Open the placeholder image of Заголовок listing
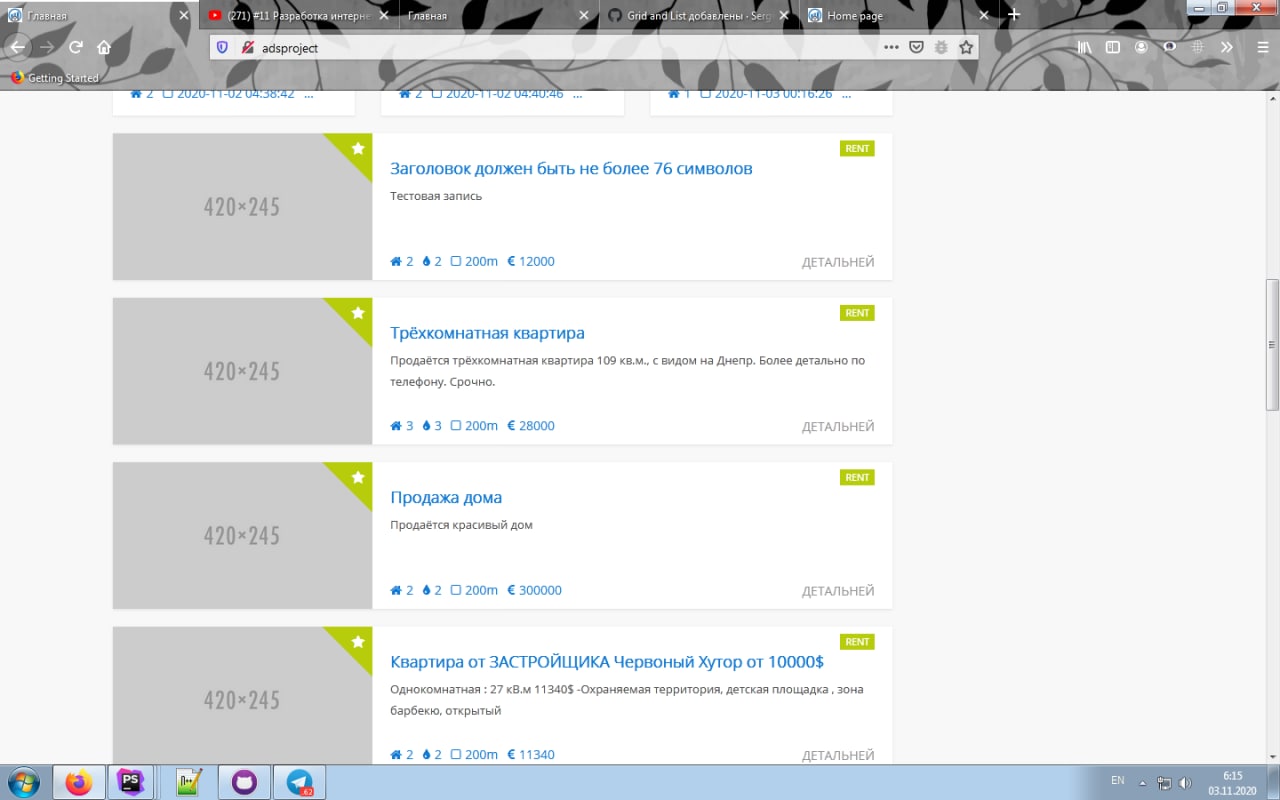The height and width of the screenshot is (800, 1280). (x=242, y=207)
